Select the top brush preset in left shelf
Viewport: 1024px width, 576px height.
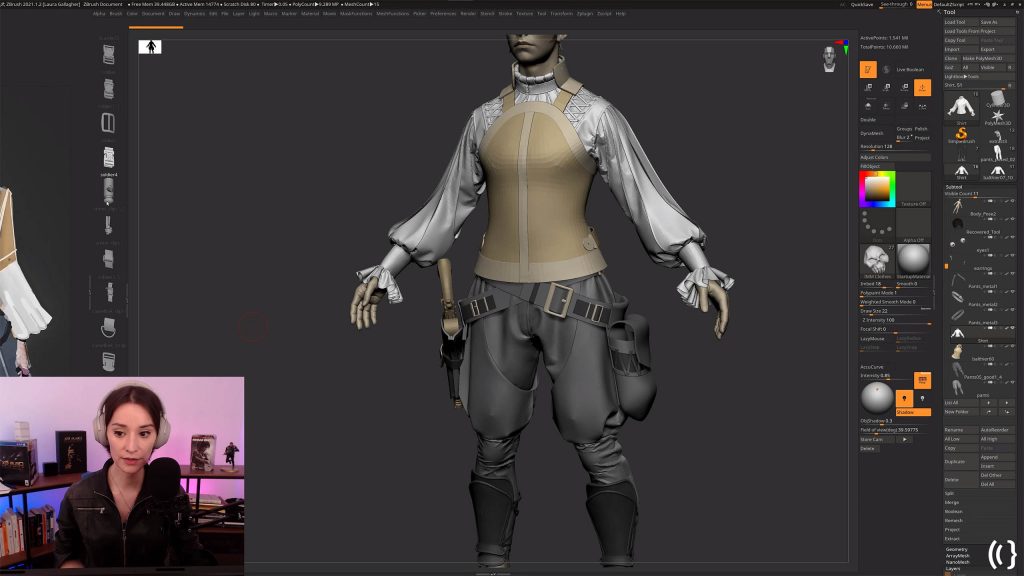pos(108,55)
